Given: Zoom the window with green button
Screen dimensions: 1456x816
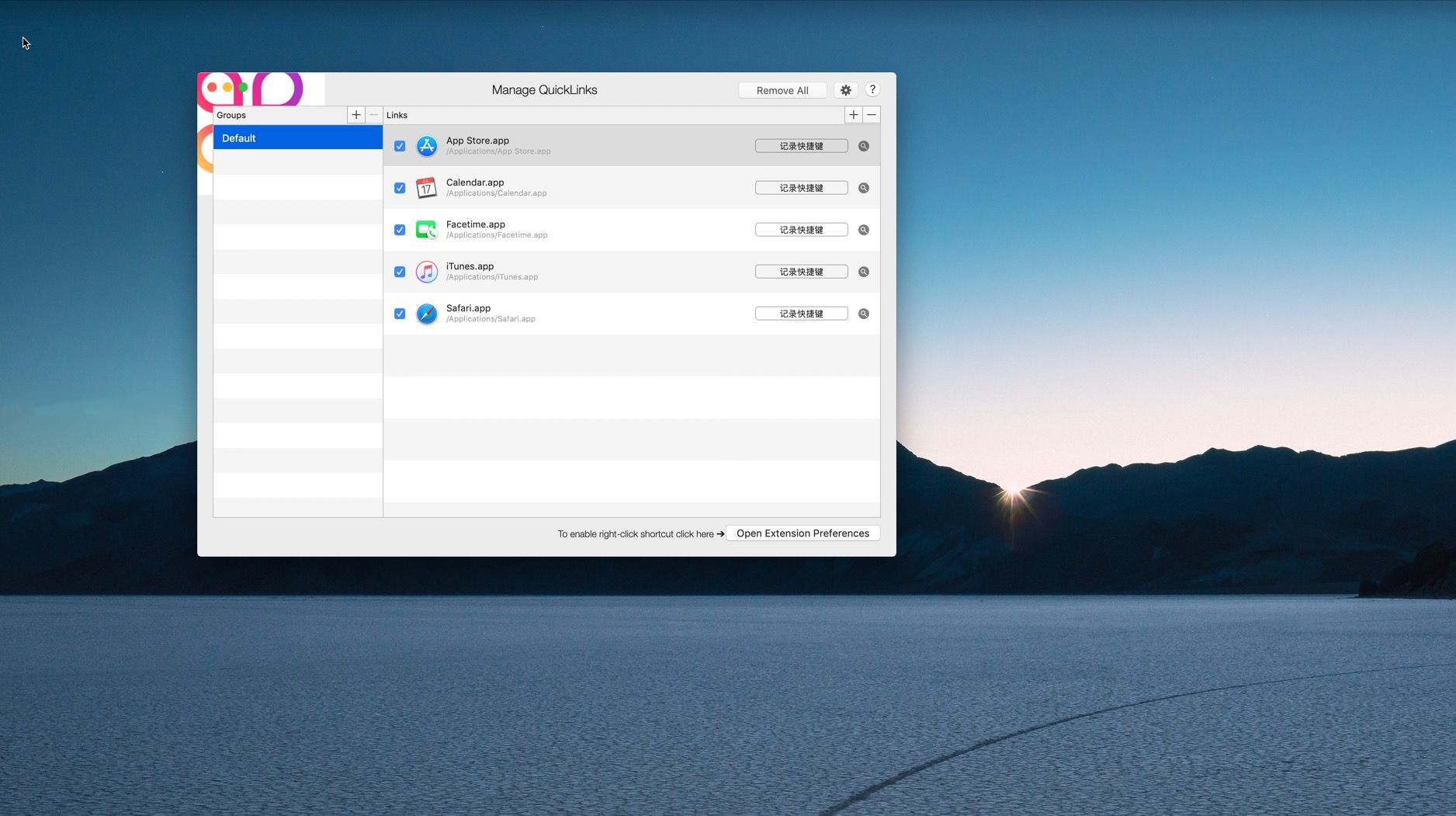Looking at the screenshot, I should 243,88.
